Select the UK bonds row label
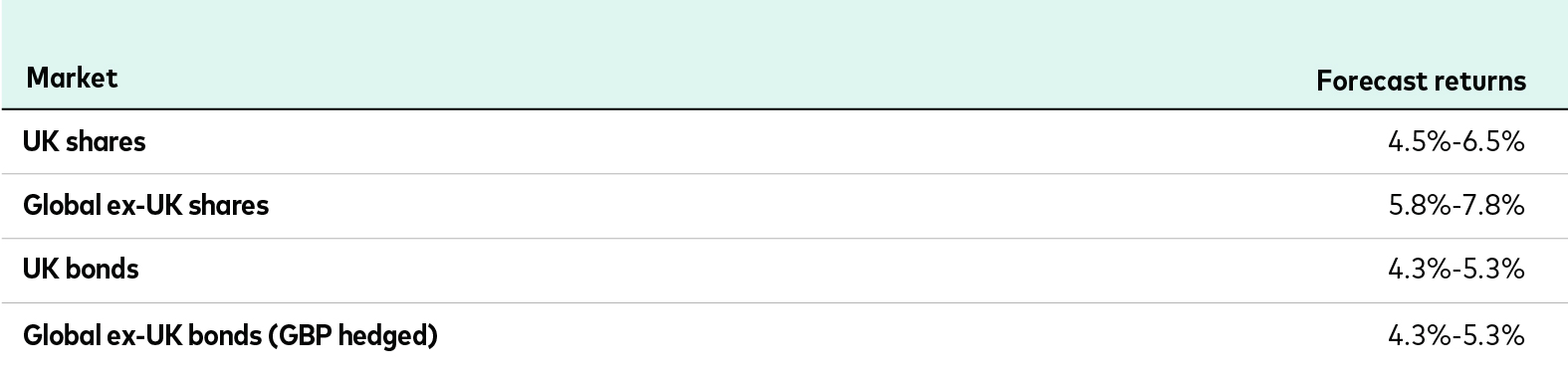Image resolution: width=1568 pixels, height=375 pixels. tap(82, 269)
